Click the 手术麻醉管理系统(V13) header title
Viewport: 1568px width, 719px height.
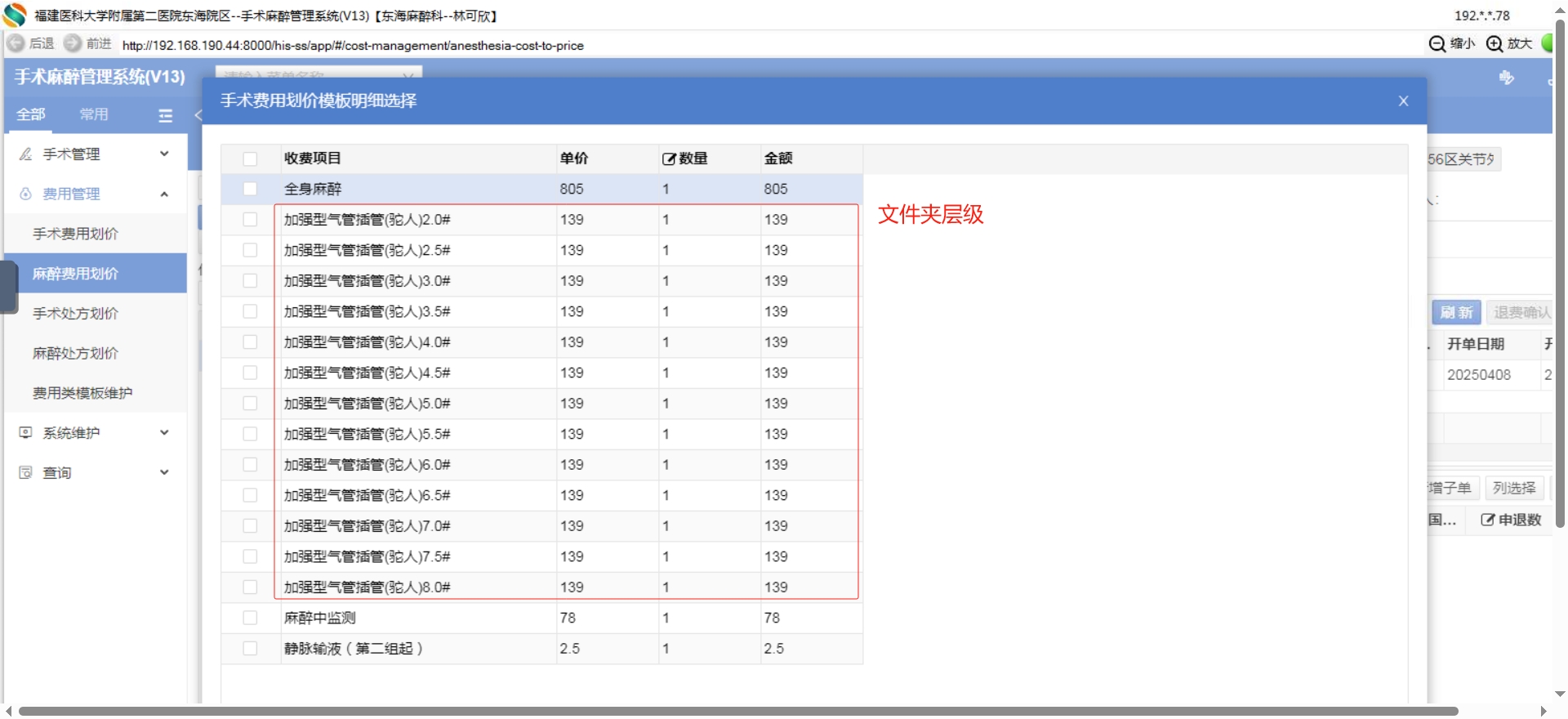pos(100,77)
